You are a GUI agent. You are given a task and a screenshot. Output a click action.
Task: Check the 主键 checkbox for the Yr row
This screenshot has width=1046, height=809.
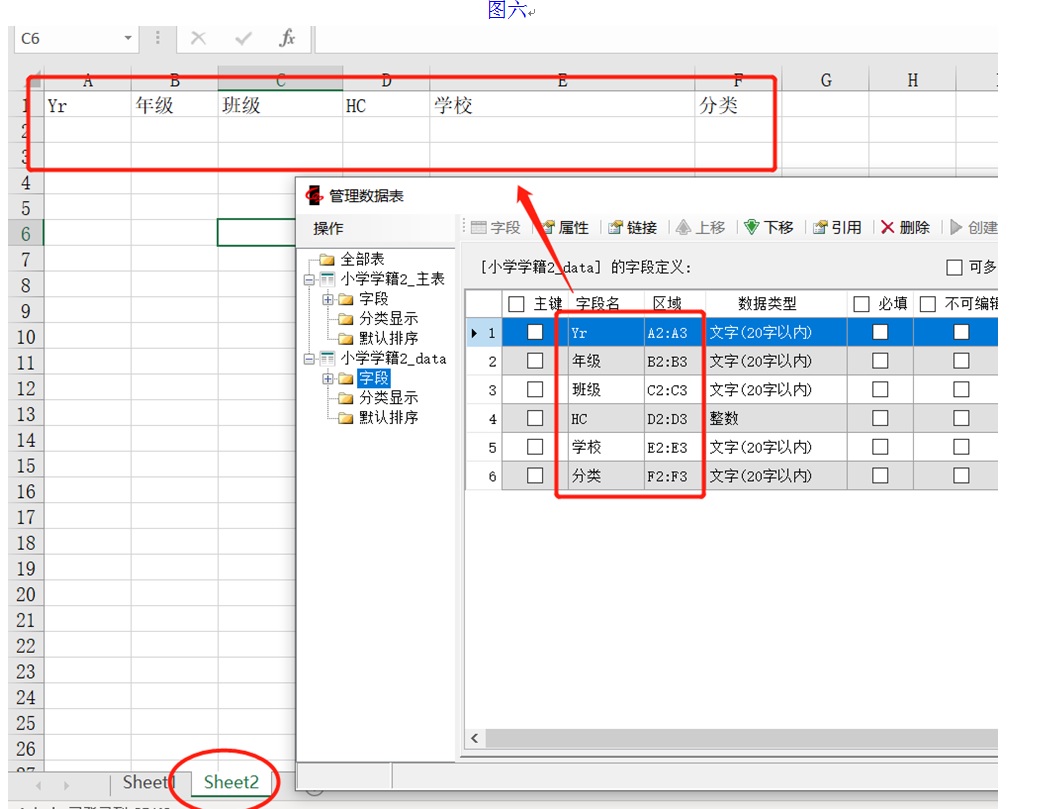(x=535, y=332)
